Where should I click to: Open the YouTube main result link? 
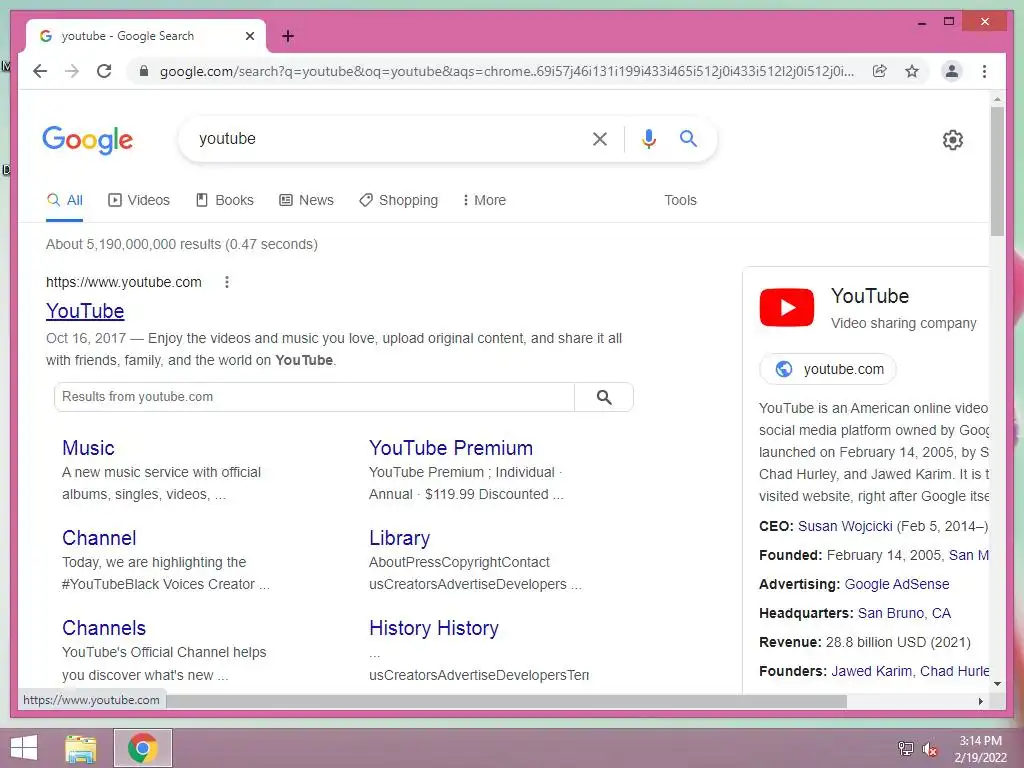point(85,311)
